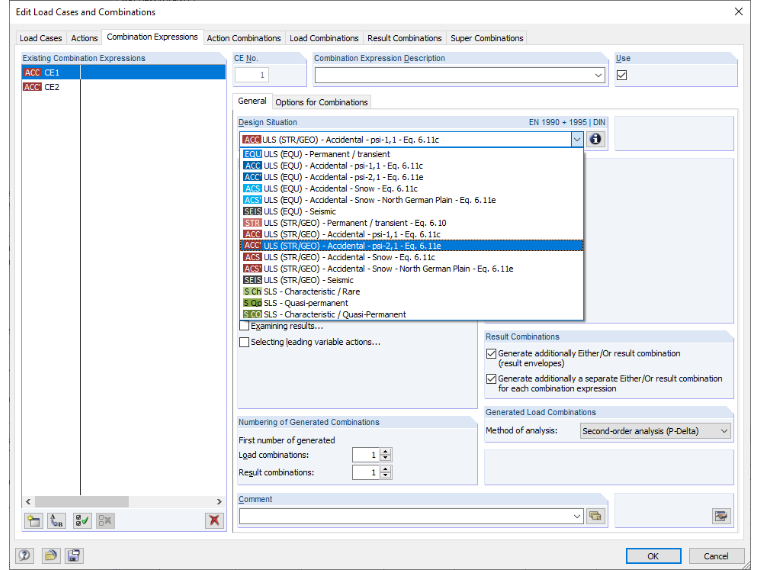Uncheck Generate additionally Either/Or result combination
This screenshot has height=570, width=760.
click(491, 354)
